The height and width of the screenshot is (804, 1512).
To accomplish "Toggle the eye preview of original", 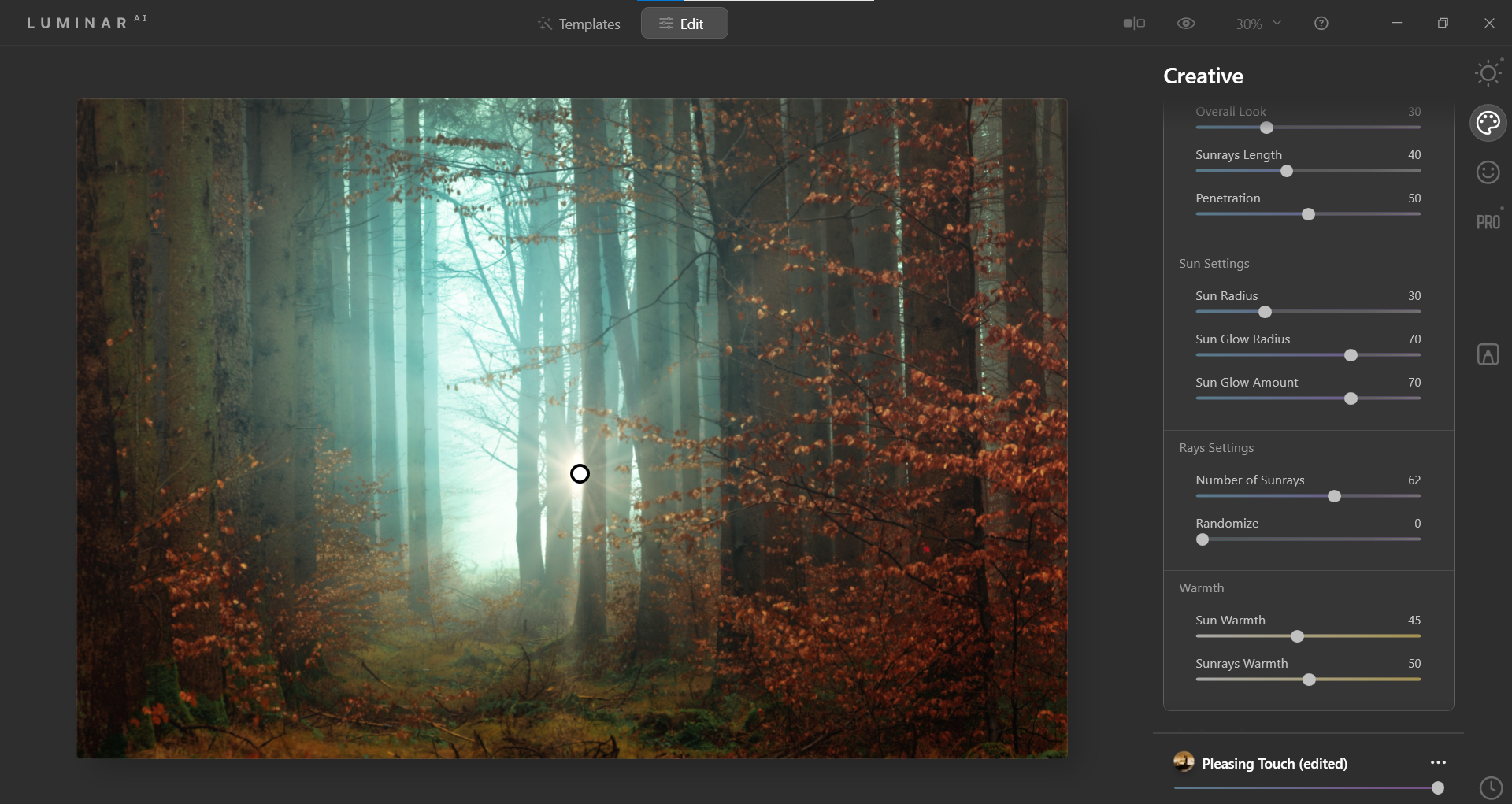I will coord(1186,24).
